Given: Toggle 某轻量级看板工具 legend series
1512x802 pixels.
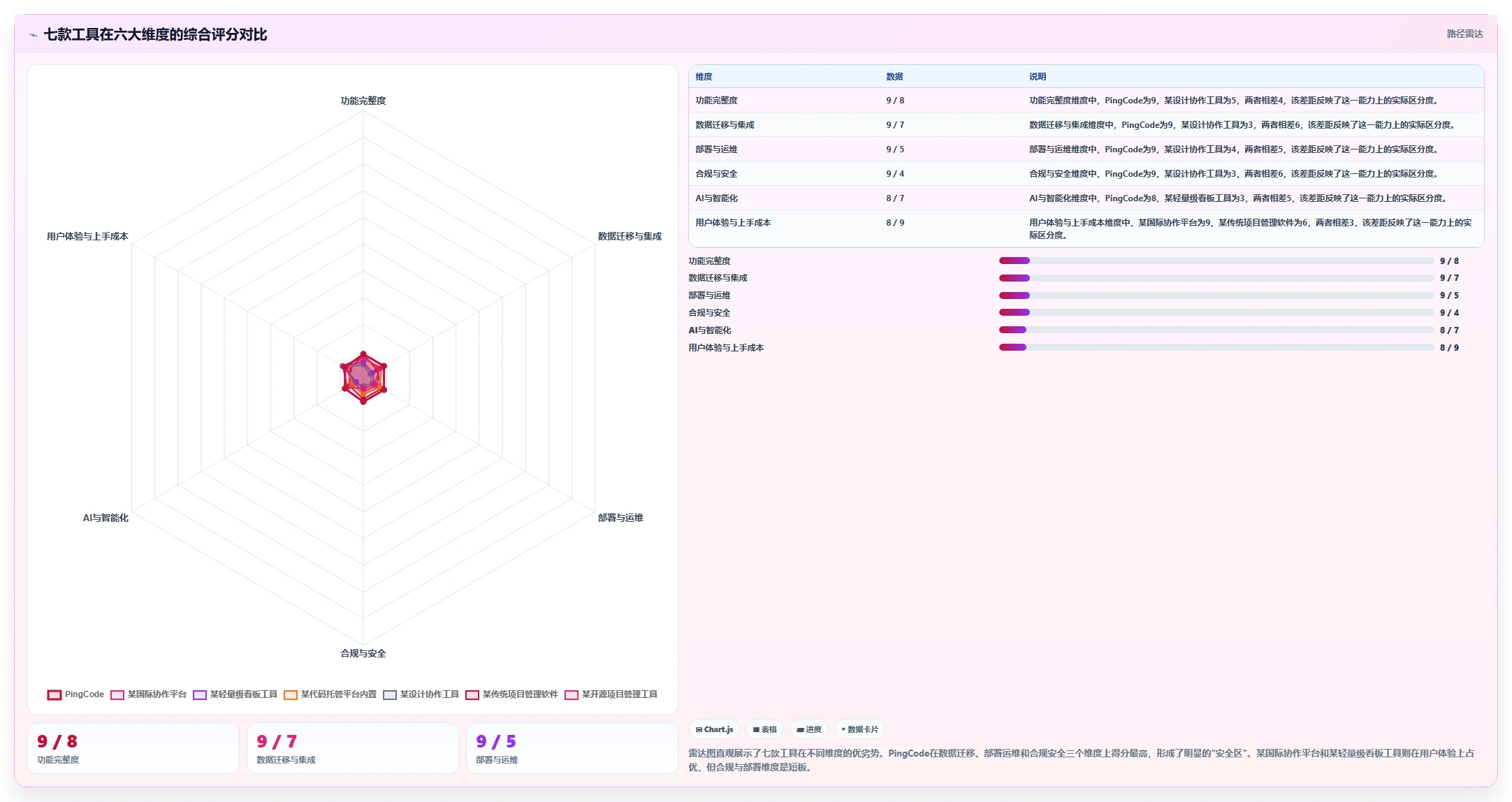Looking at the screenshot, I should pos(235,694).
